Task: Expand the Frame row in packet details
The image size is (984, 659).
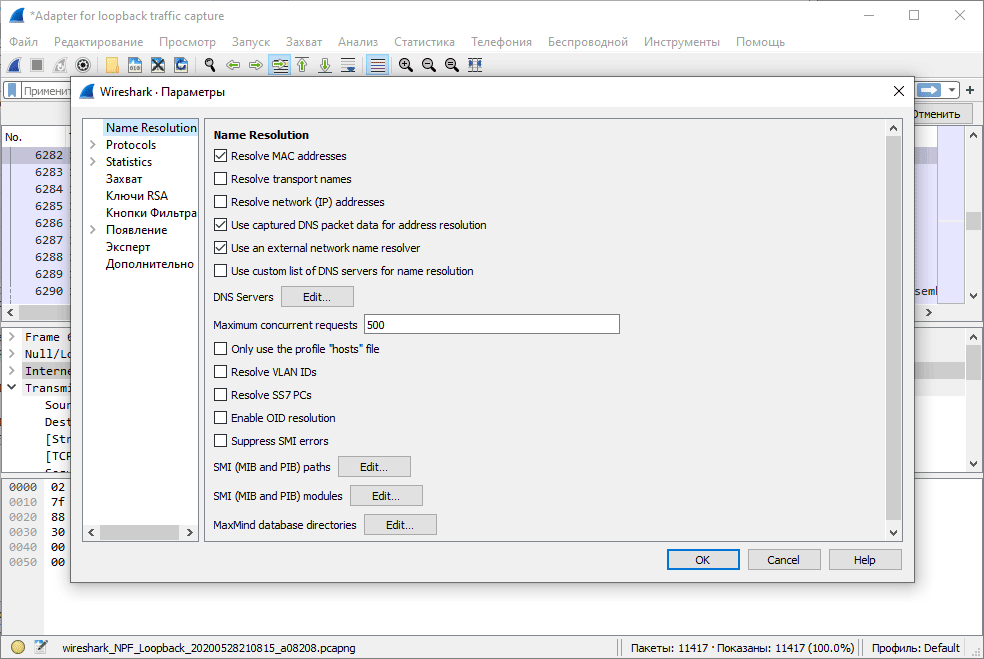Action: (x=12, y=336)
